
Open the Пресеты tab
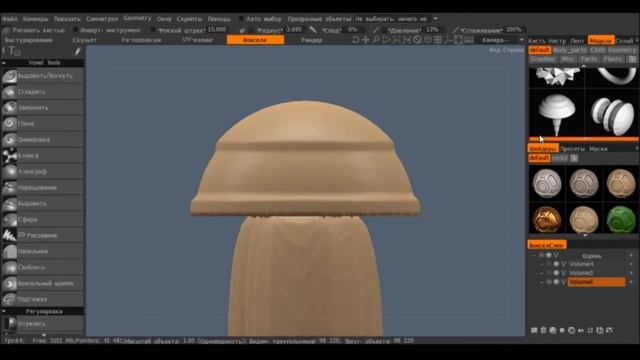[x=572, y=149]
